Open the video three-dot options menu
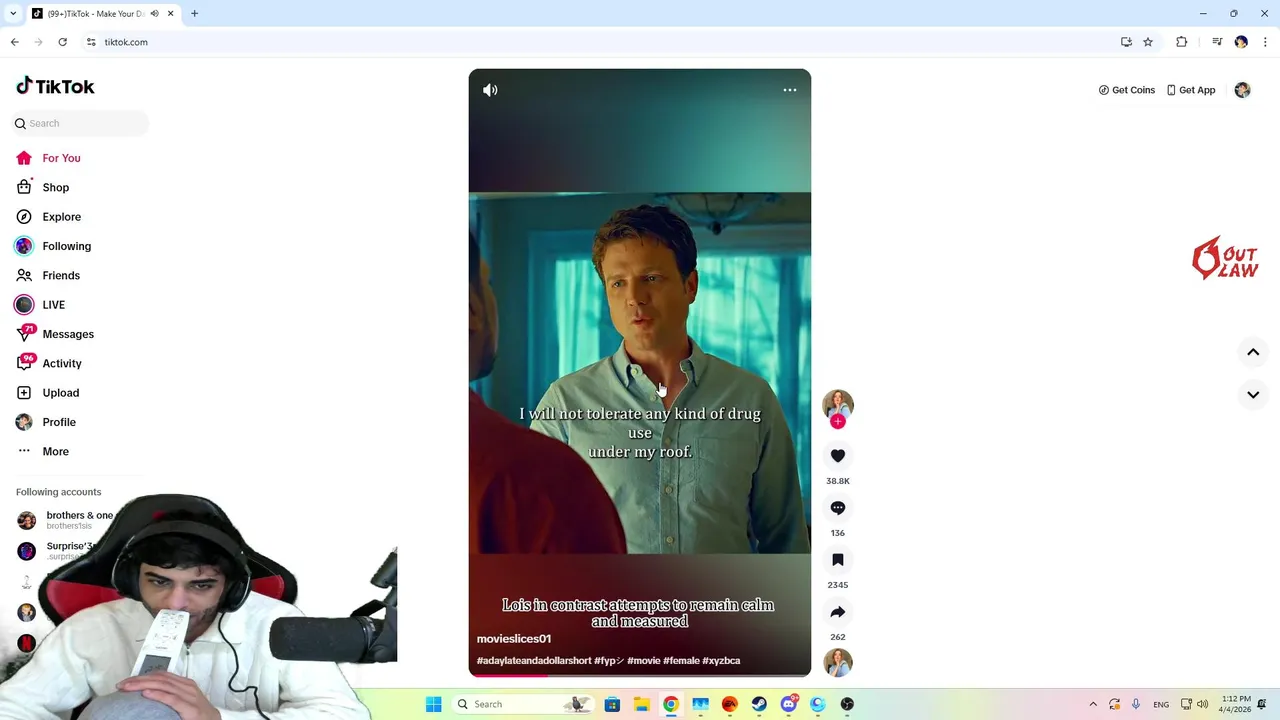The width and height of the screenshot is (1280, 720). click(789, 90)
